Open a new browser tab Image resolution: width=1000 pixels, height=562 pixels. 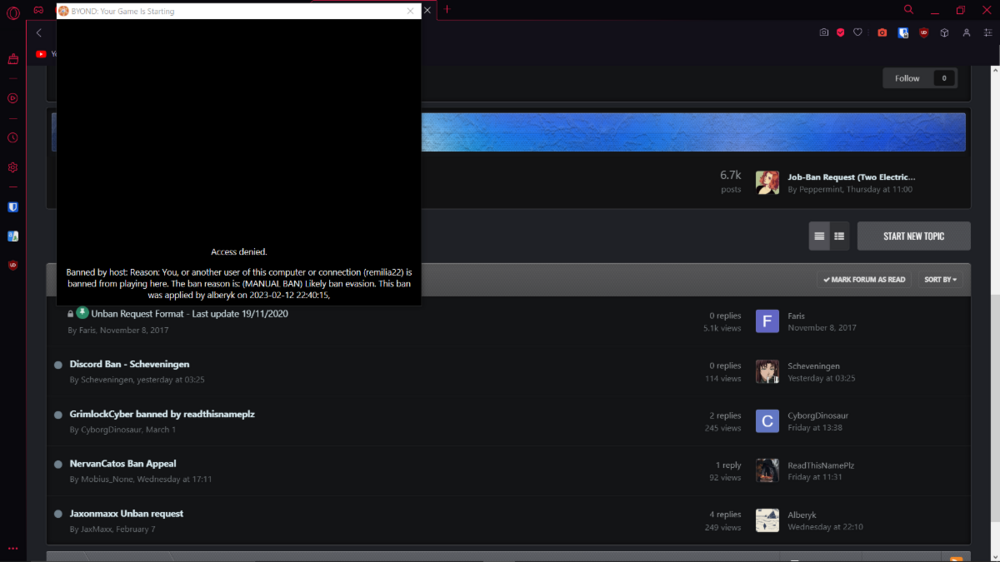point(447,10)
